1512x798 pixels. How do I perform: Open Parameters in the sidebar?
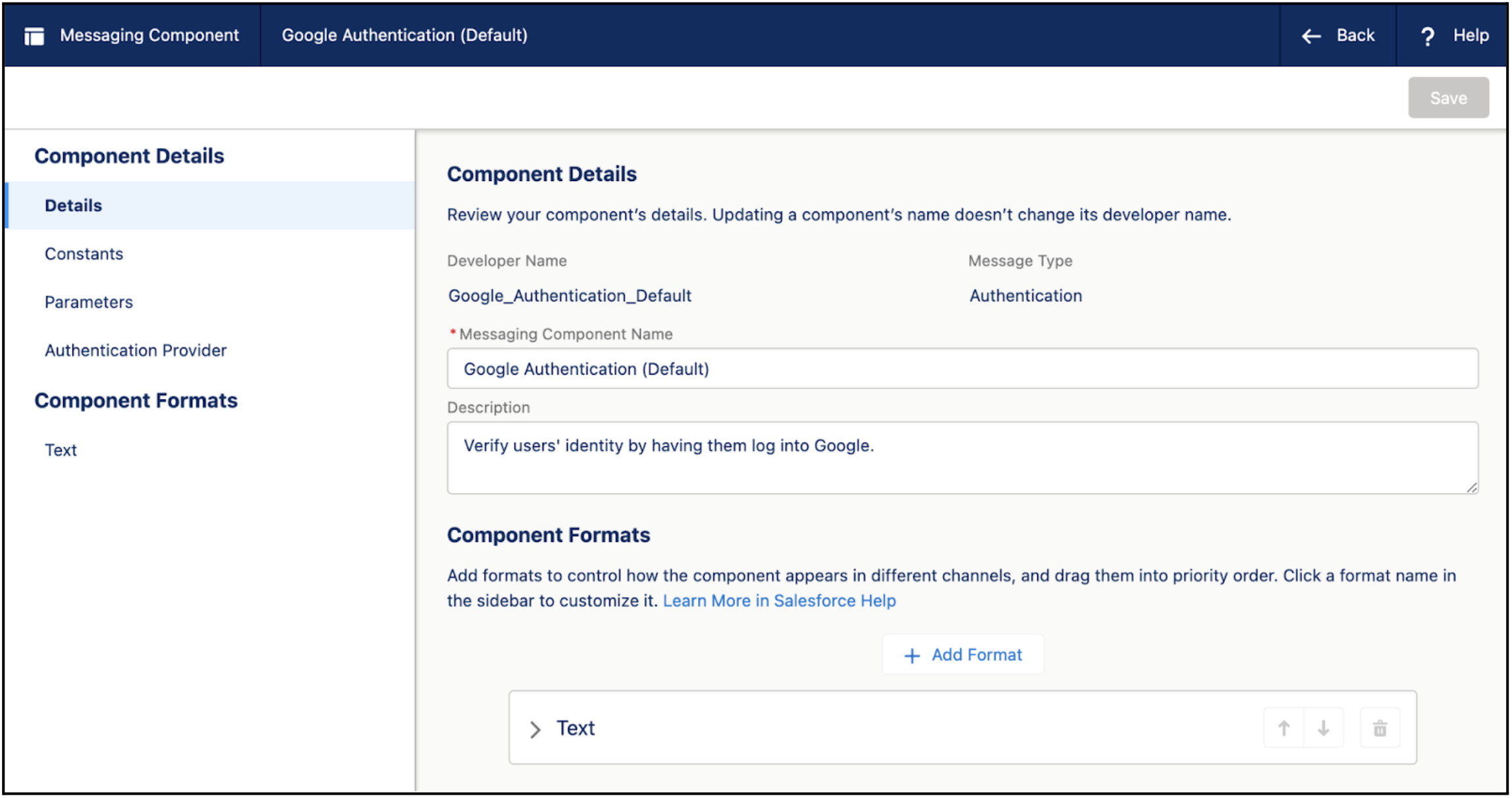pos(89,302)
